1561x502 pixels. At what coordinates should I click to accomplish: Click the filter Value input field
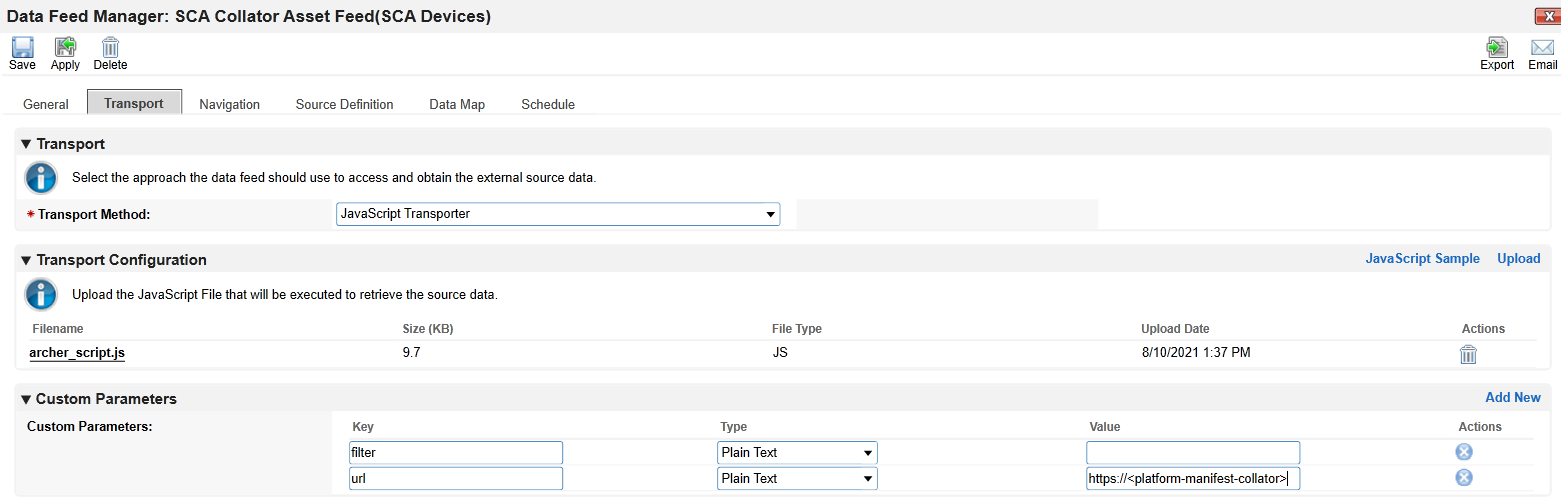coord(1193,452)
